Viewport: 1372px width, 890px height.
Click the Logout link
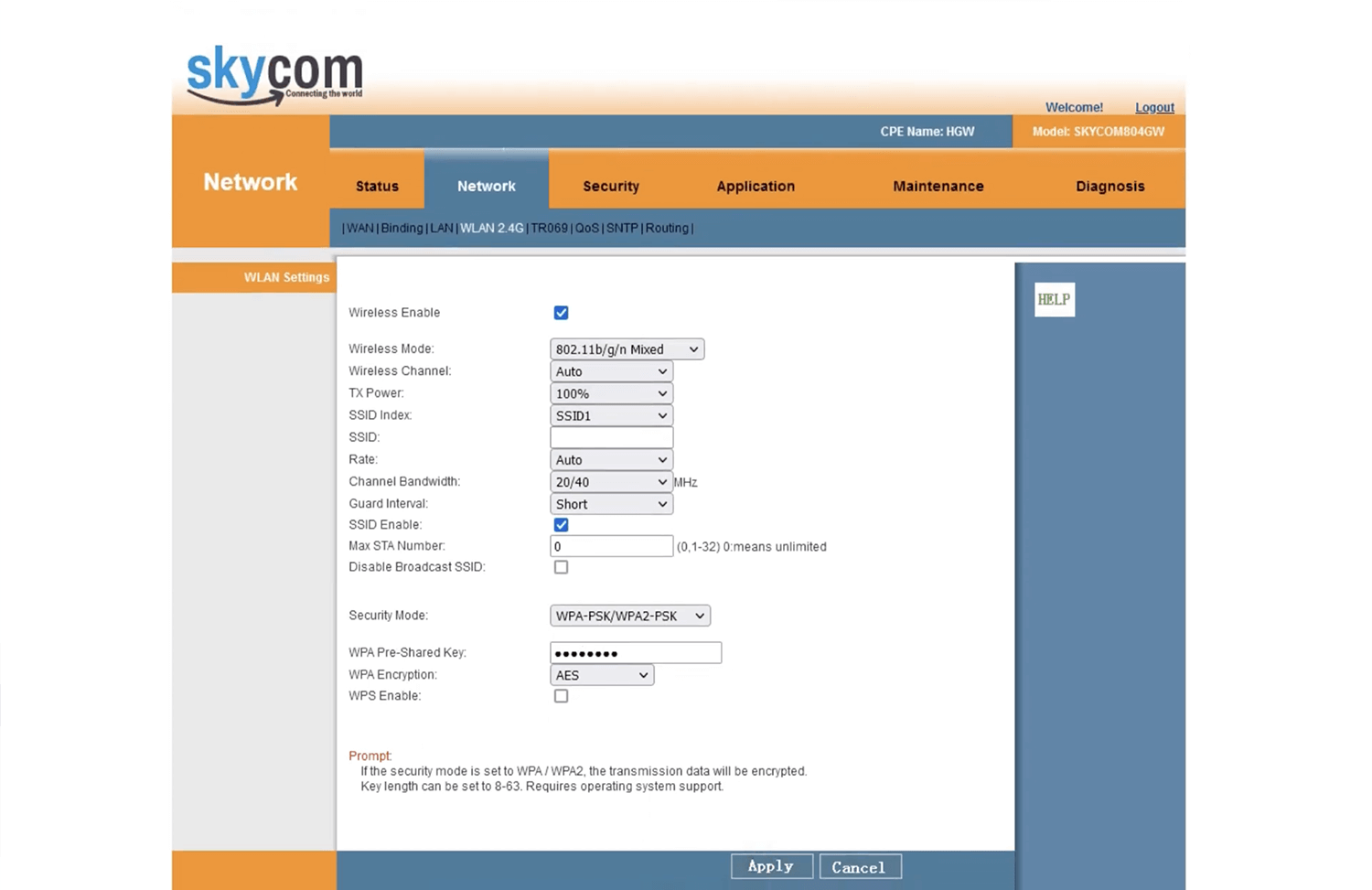1154,107
